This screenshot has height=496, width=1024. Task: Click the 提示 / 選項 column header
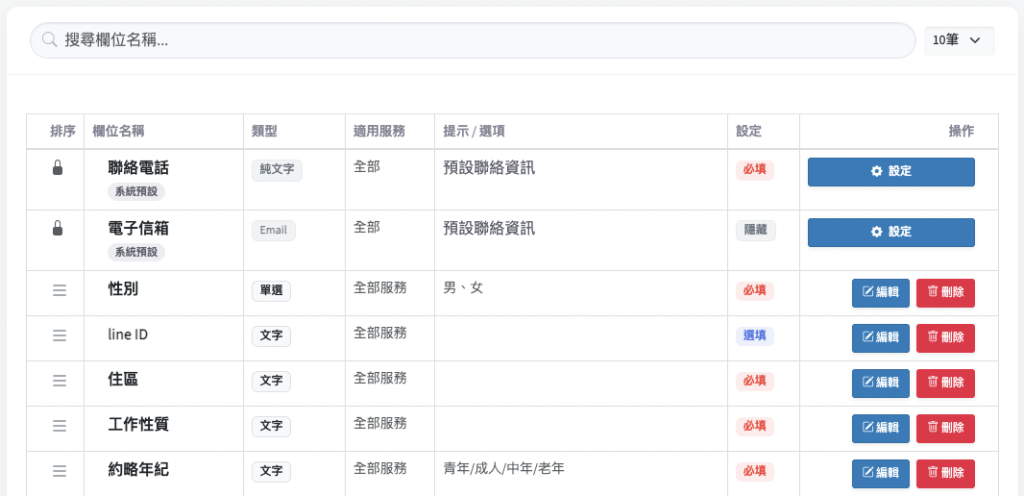[x=473, y=131]
